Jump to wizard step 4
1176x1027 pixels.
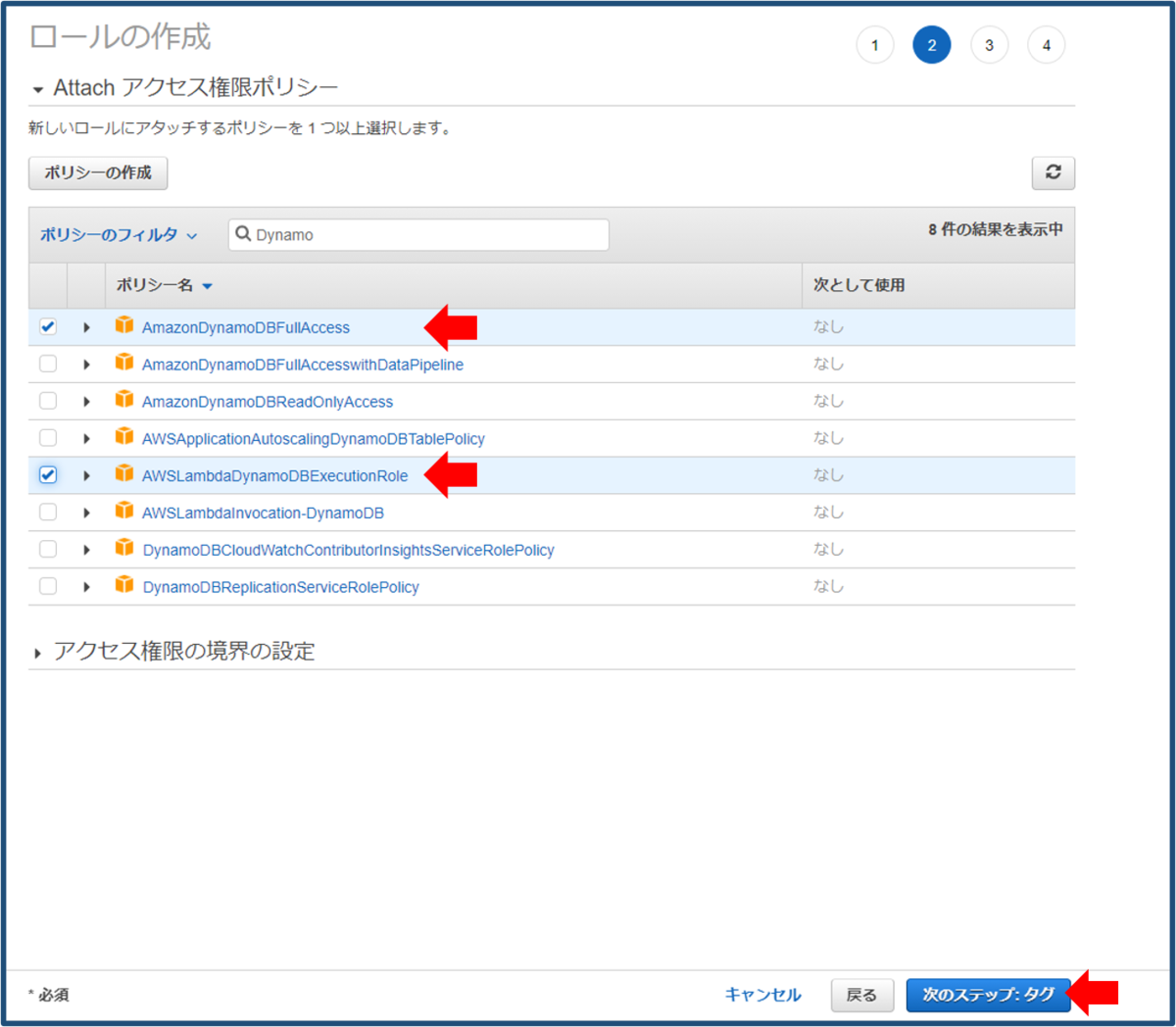[1047, 45]
